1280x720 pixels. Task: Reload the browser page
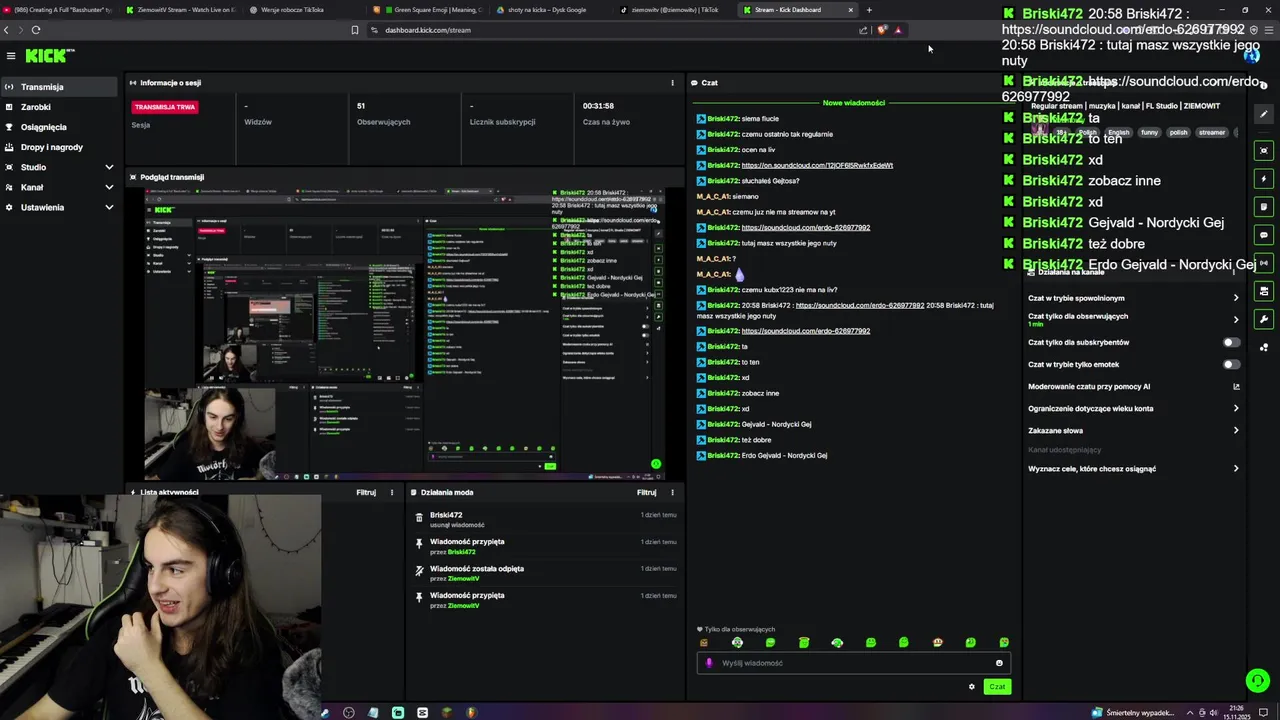click(x=36, y=30)
